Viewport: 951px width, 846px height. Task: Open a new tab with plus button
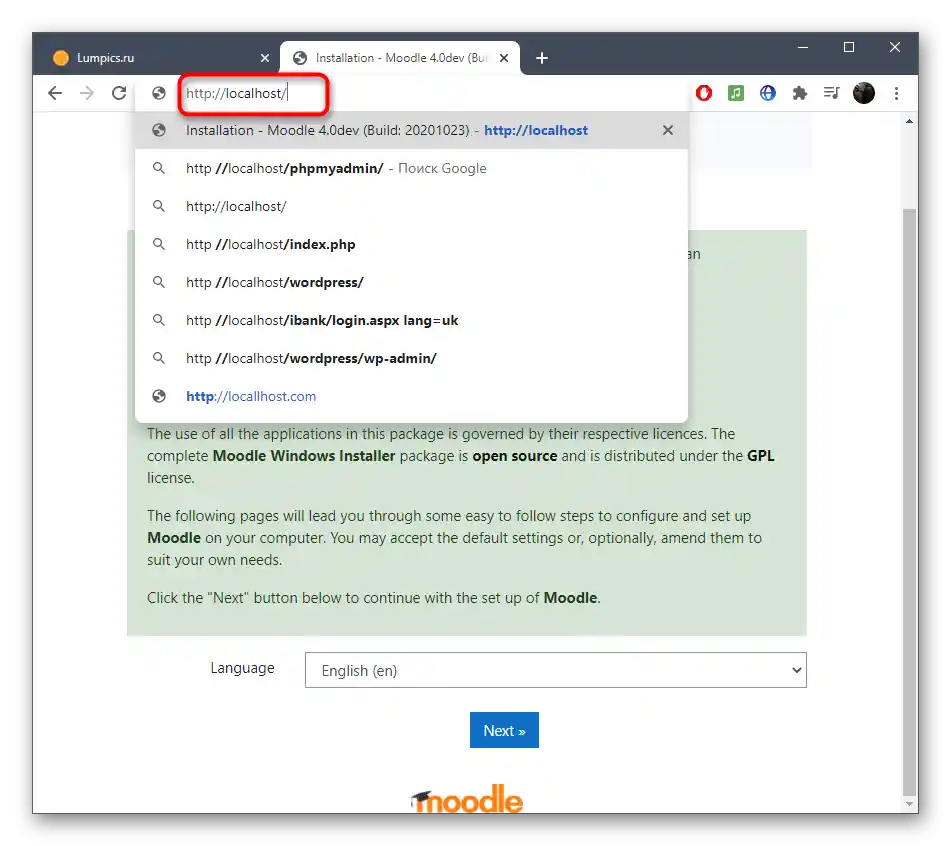click(x=542, y=58)
